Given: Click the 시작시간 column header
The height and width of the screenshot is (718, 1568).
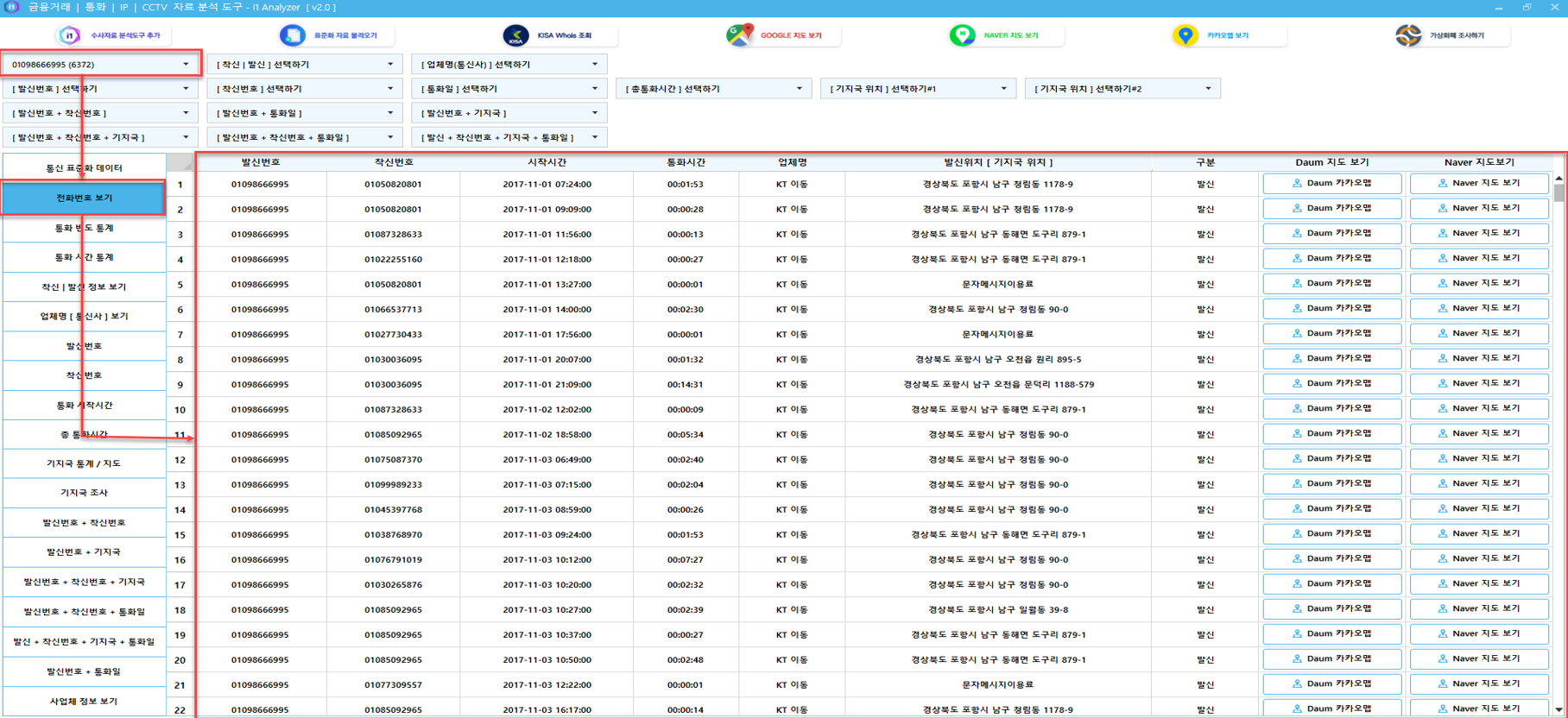Looking at the screenshot, I should click(547, 162).
